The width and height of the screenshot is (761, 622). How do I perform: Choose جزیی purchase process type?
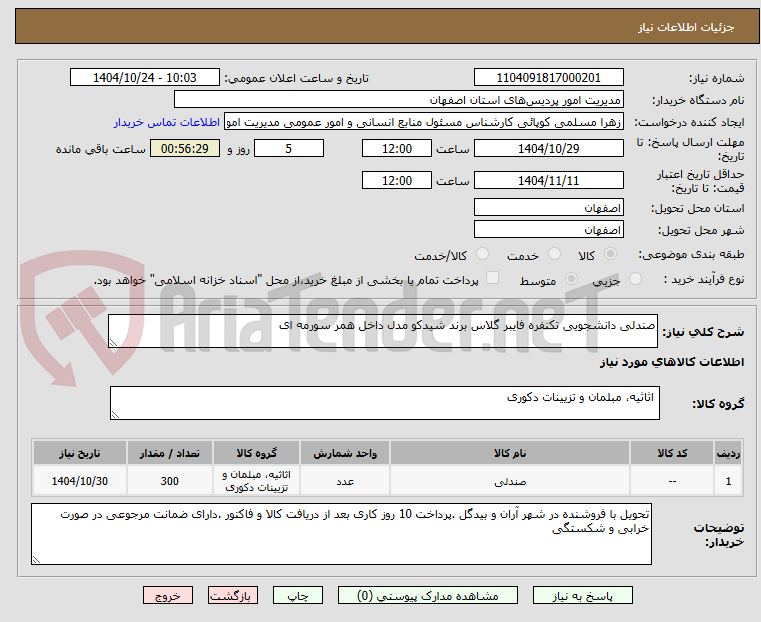click(635, 278)
